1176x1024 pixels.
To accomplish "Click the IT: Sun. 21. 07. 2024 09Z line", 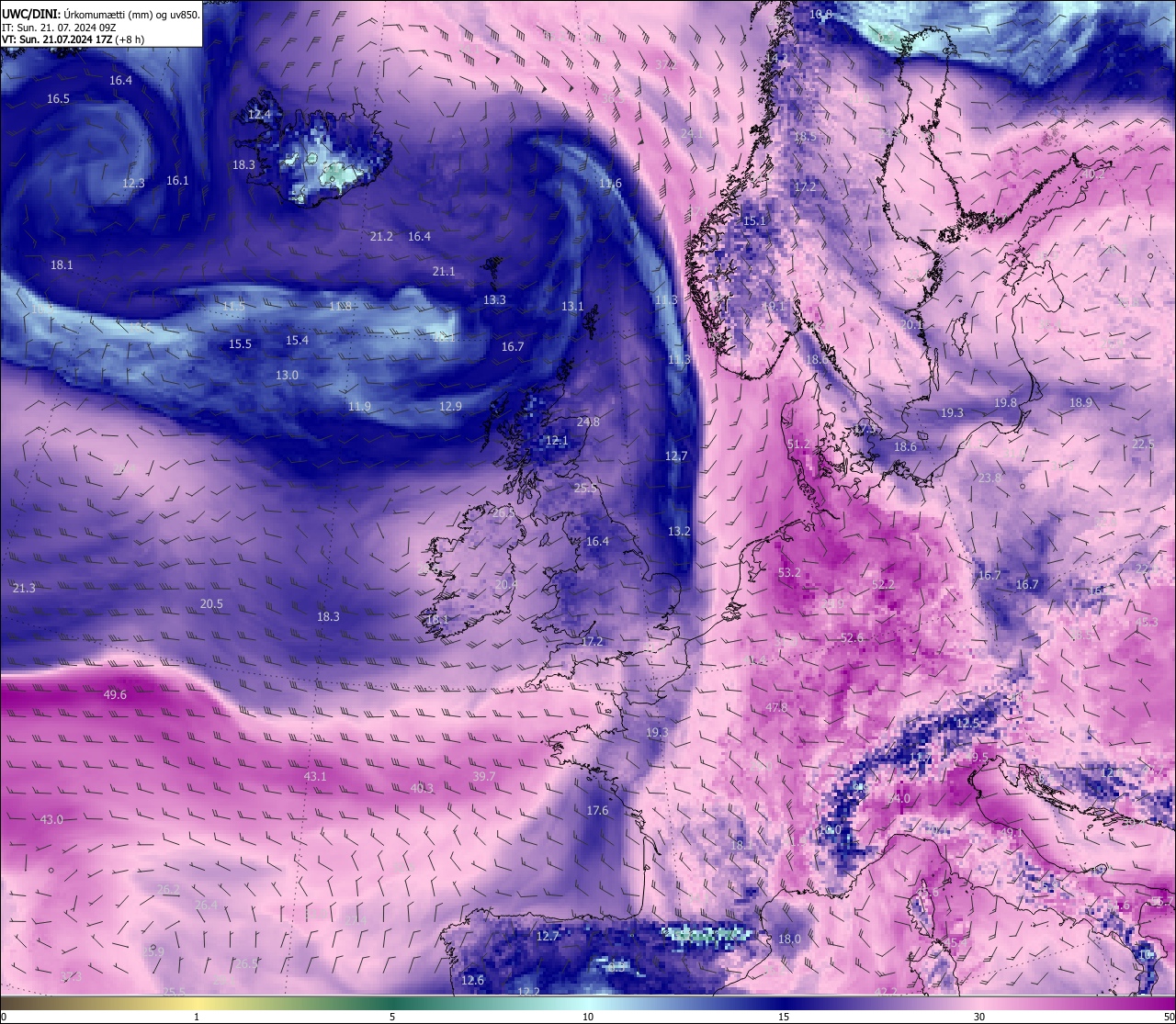I will [59, 28].
